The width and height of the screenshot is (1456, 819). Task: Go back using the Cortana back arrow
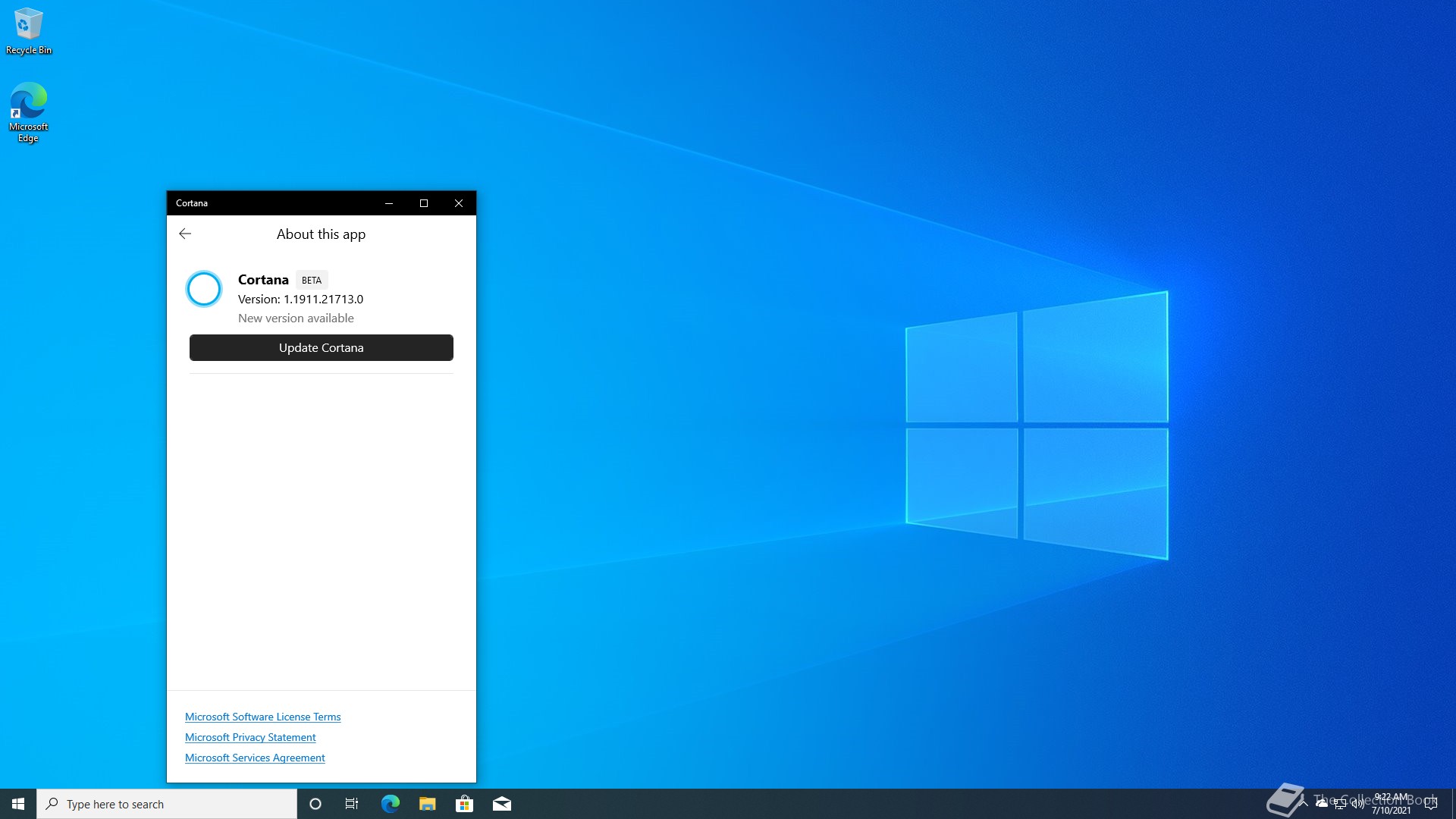[185, 234]
